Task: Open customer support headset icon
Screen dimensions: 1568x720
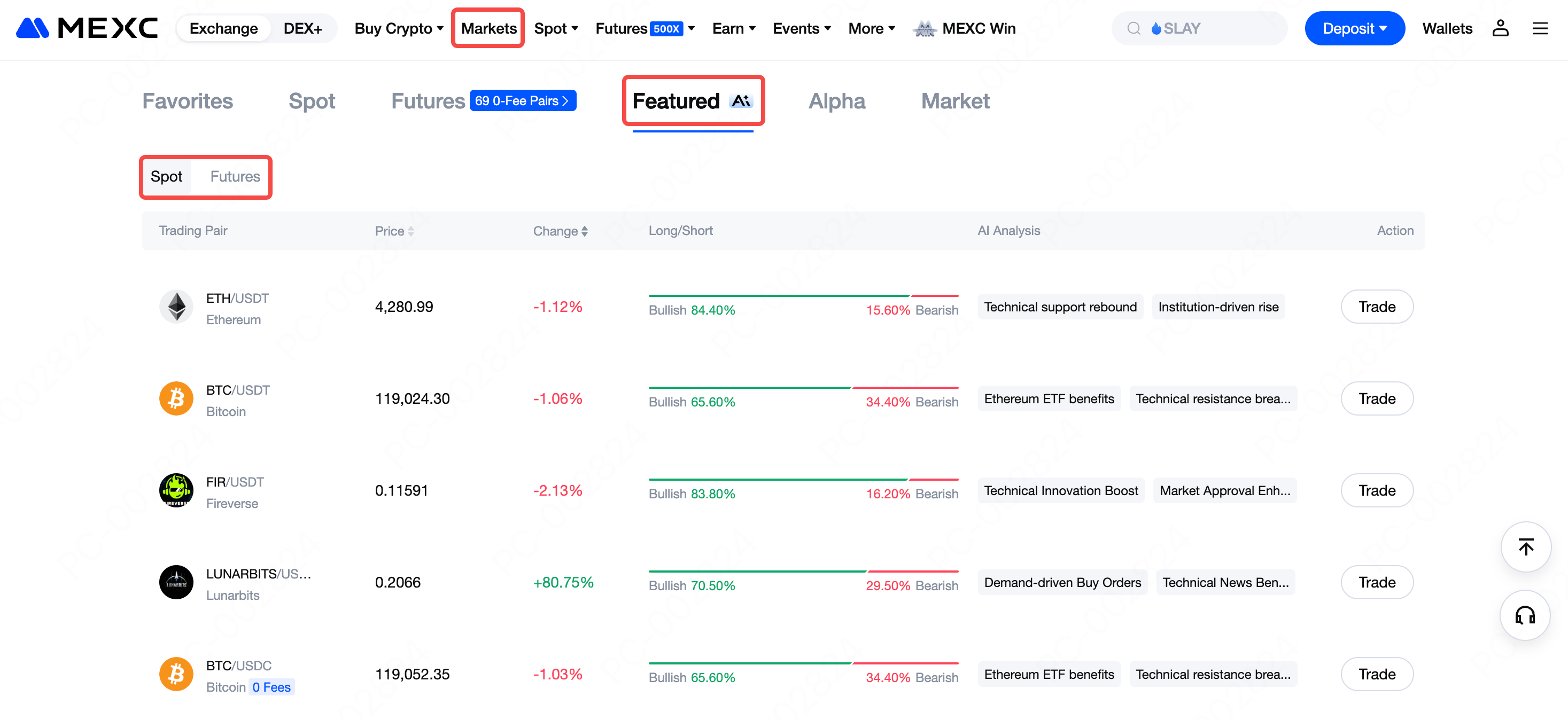Action: pos(1525,615)
